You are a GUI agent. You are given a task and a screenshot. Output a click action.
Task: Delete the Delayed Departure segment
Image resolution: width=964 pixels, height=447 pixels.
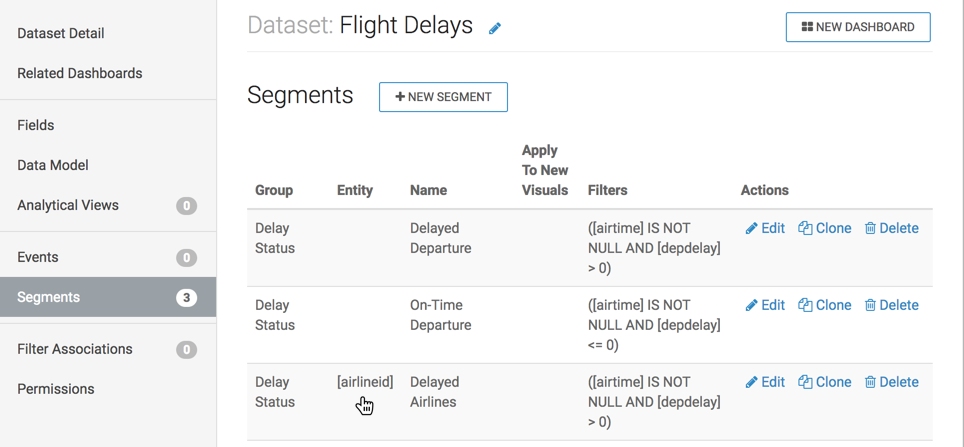[891, 228]
